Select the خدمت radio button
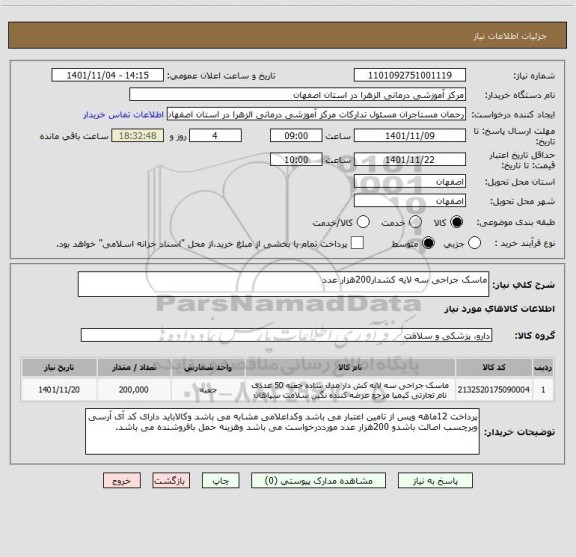 click(x=415, y=222)
